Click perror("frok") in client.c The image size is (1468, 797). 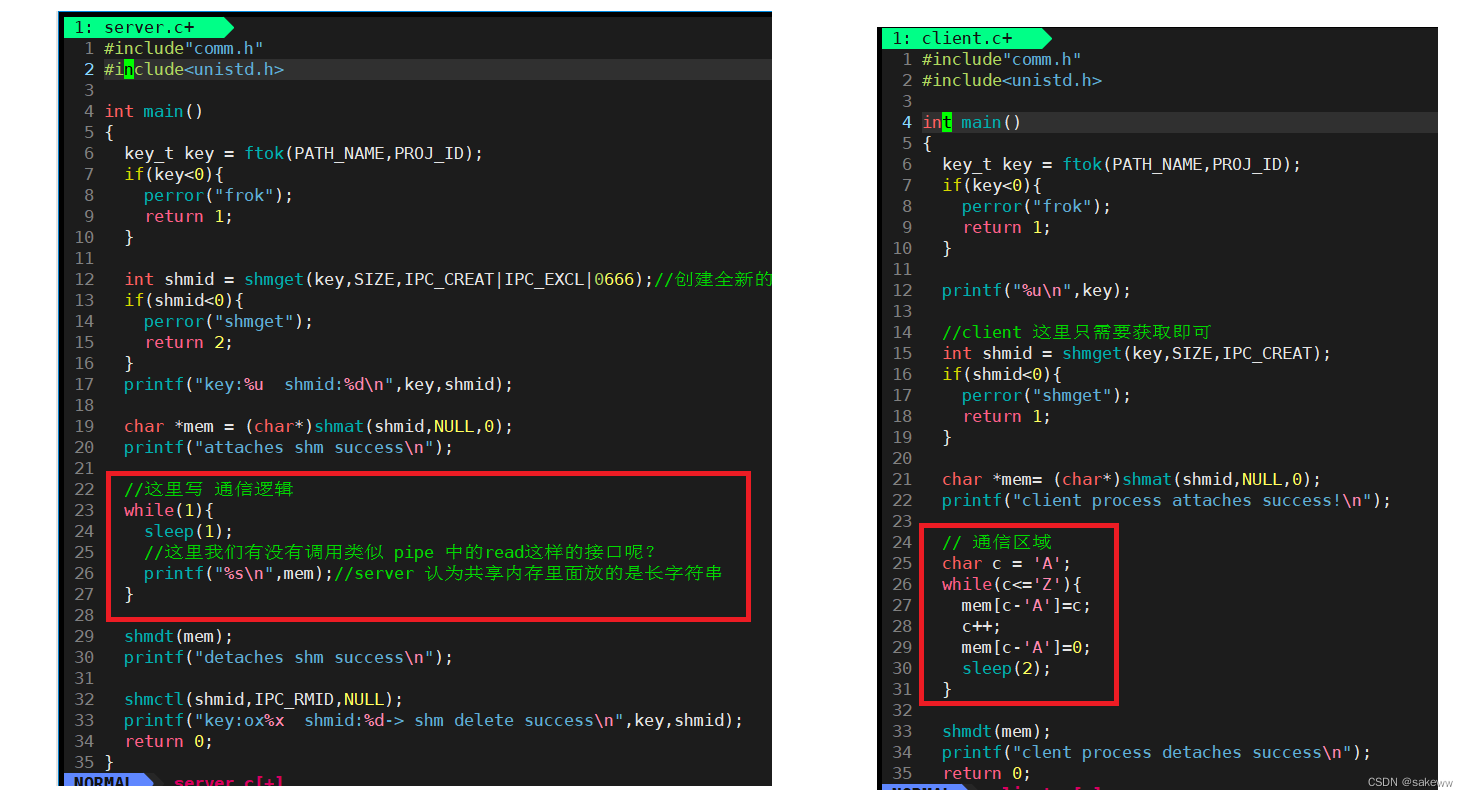pyautogui.click(x=1037, y=206)
